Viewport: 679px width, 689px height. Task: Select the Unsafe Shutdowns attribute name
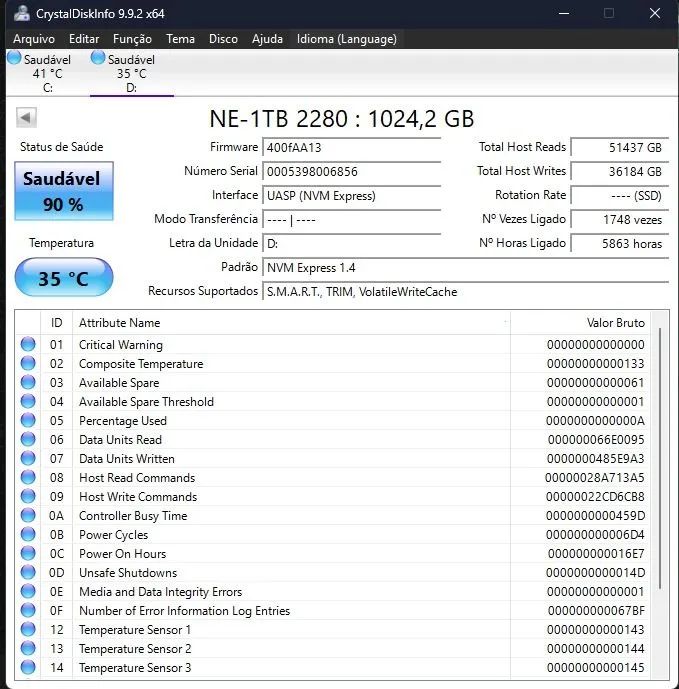coord(128,573)
